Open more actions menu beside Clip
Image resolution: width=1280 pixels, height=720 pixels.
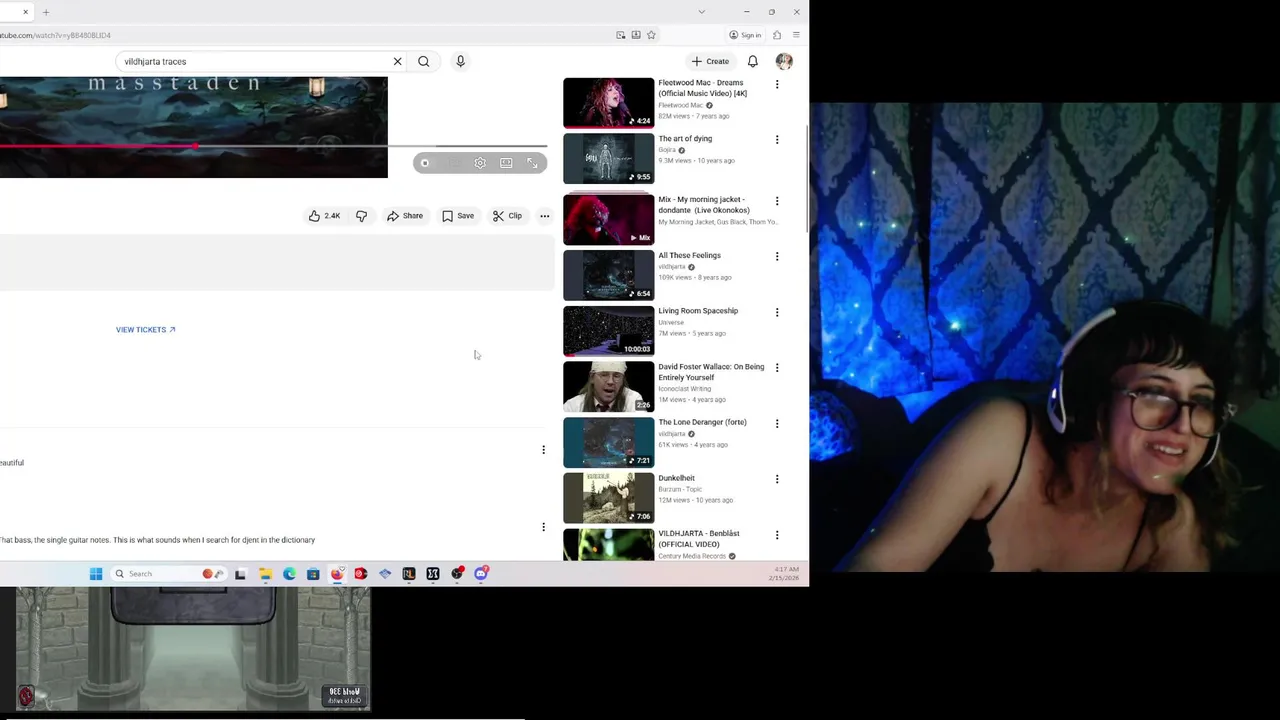[544, 216]
